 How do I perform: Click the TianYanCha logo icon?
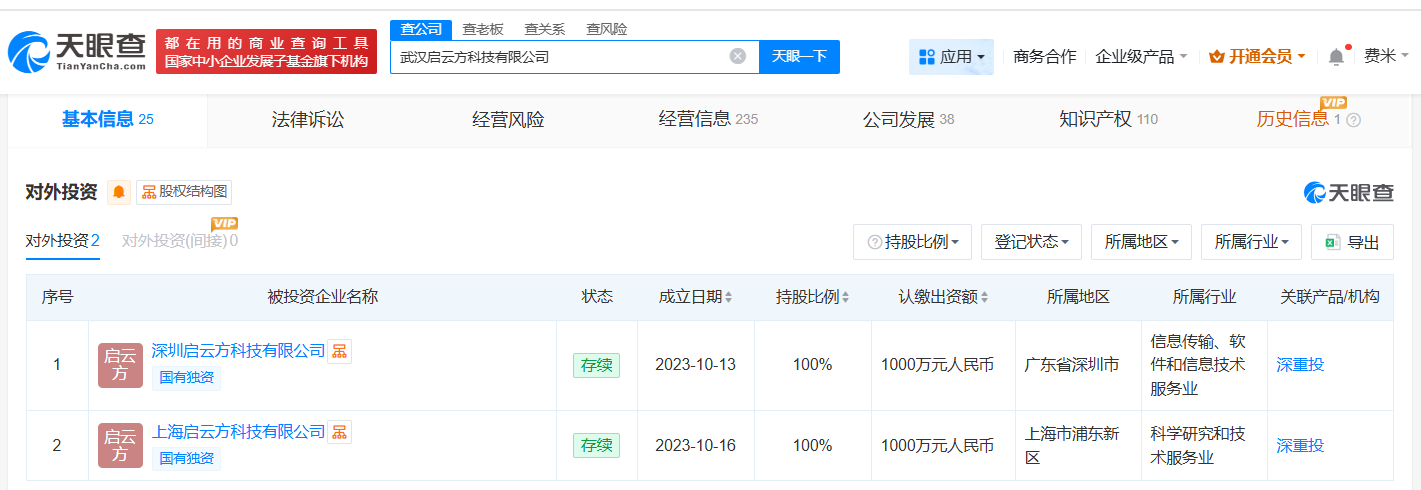point(30,54)
